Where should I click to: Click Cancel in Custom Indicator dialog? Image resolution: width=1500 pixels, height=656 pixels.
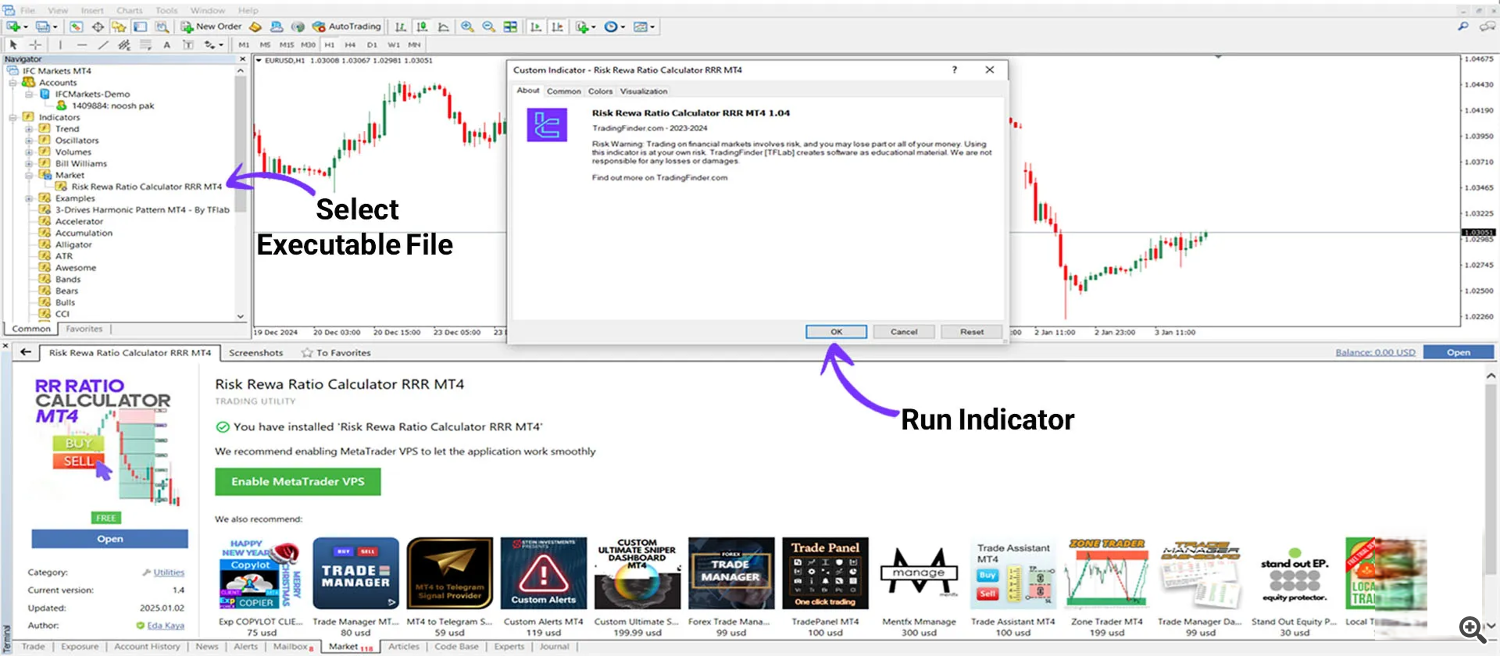point(903,332)
